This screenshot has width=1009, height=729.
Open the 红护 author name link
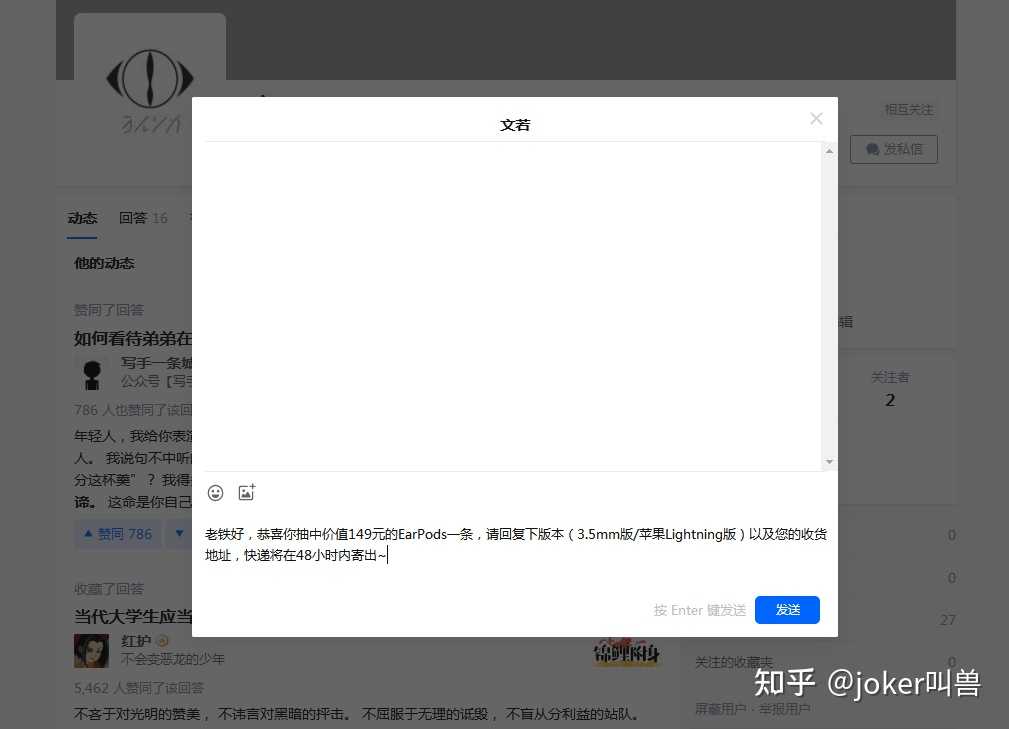click(136, 641)
